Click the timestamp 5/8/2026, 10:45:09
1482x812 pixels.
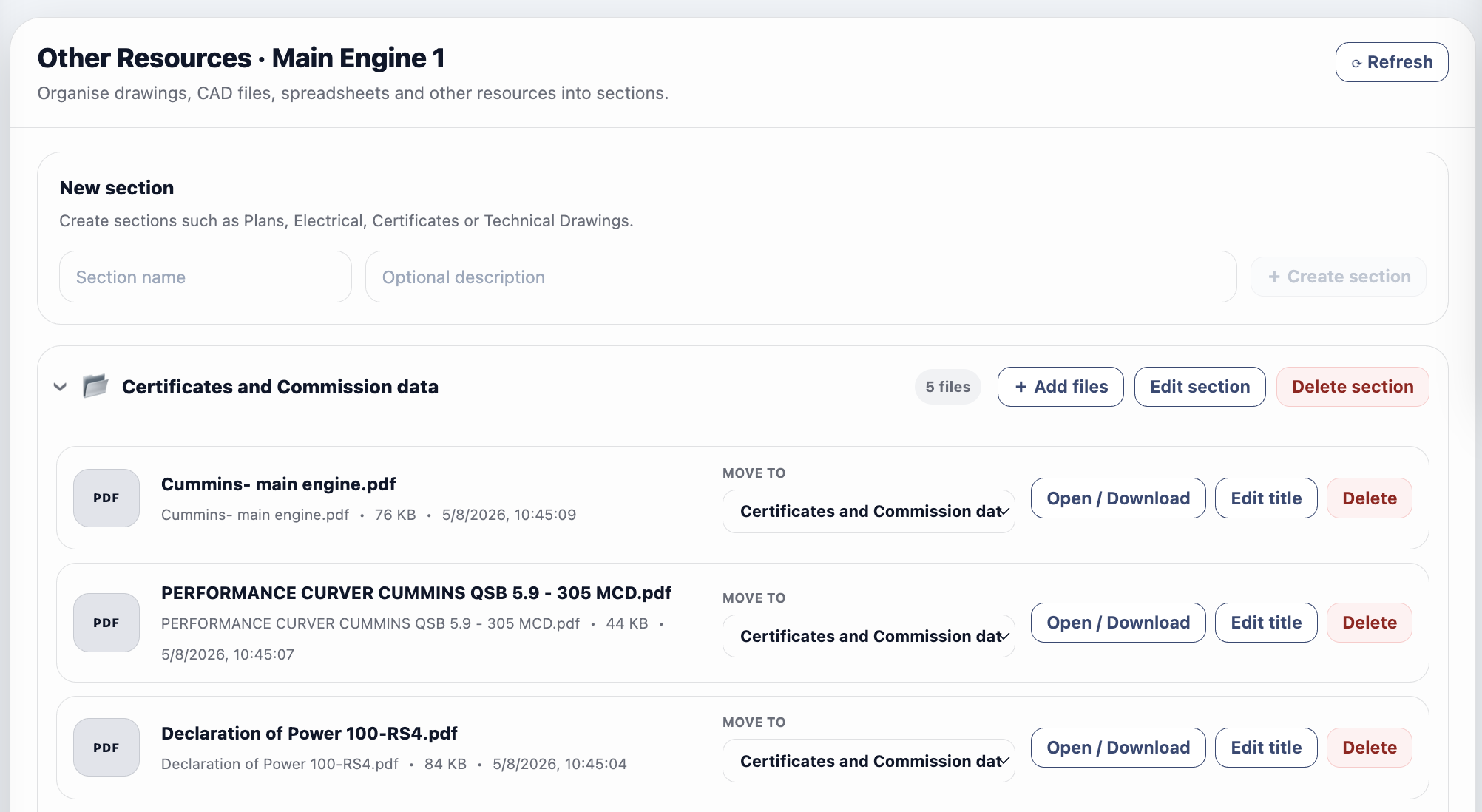tap(509, 515)
